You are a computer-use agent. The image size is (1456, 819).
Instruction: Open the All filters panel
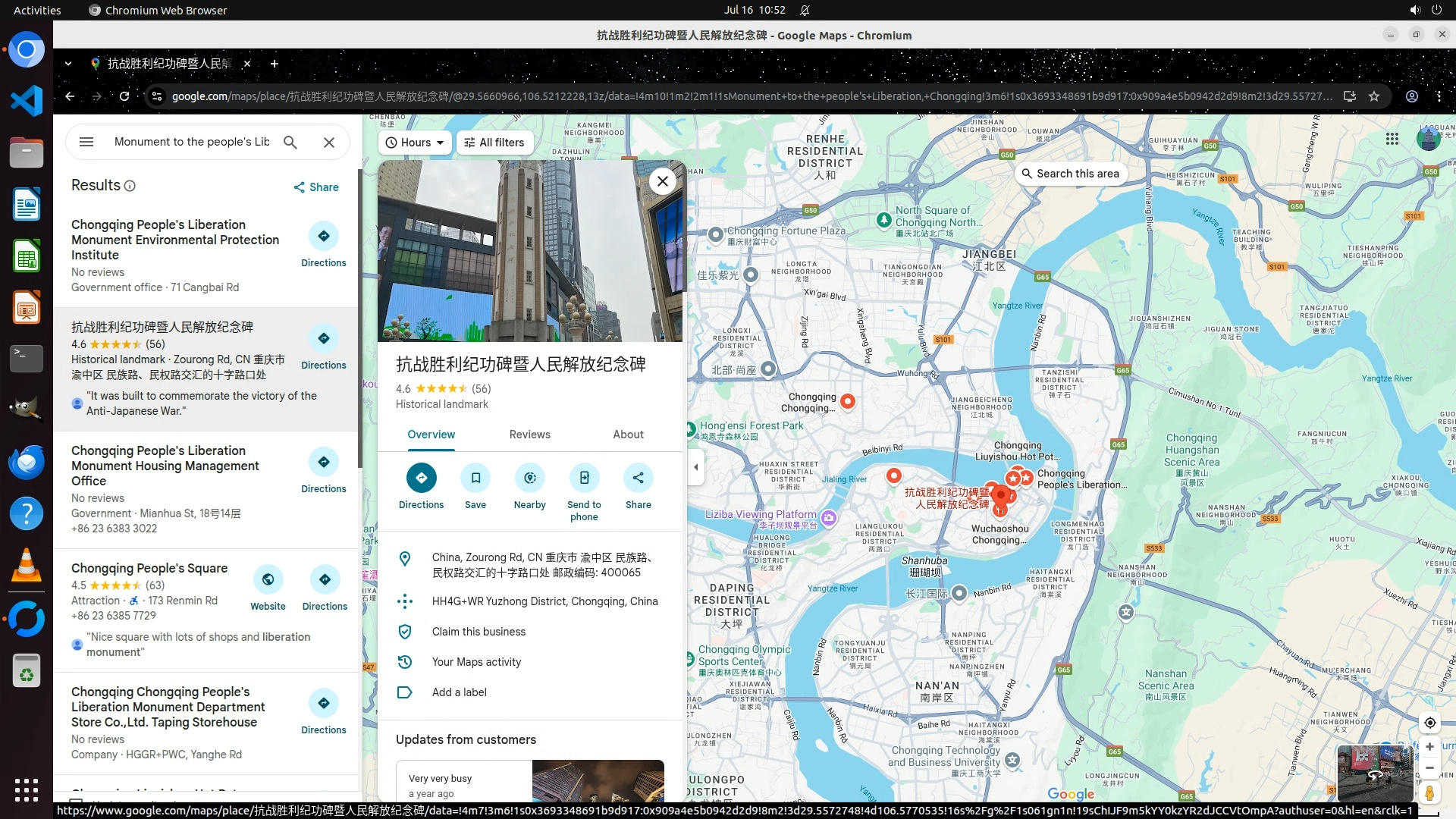click(x=494, y=143)
